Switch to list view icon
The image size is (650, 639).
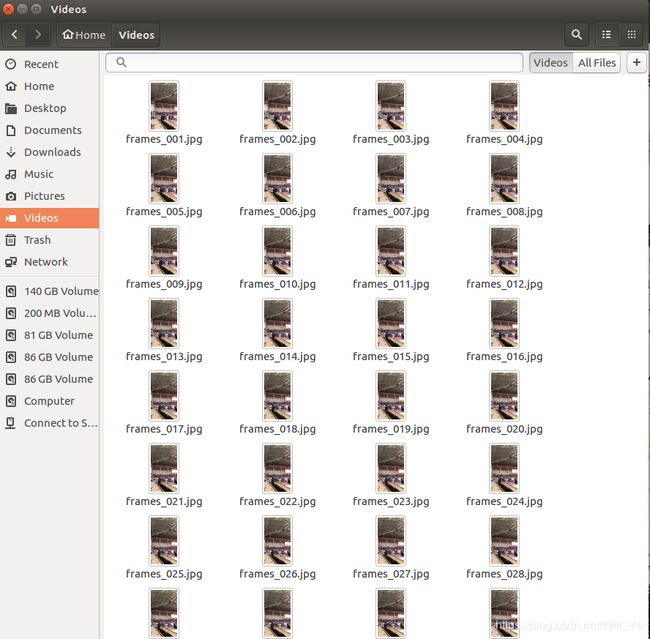606,34
